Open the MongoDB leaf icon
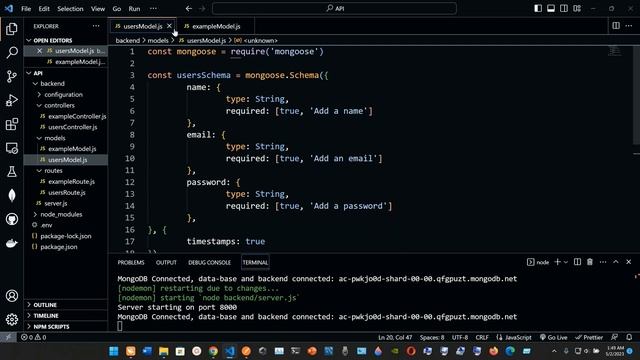640x360 pixels. click(x=12, y=196)
